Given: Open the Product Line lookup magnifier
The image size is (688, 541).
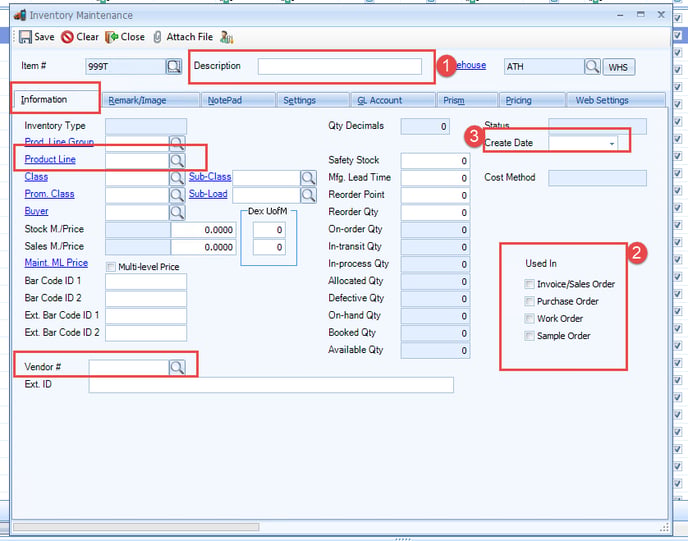Looking at the screenshot, I should pos(177,160).
